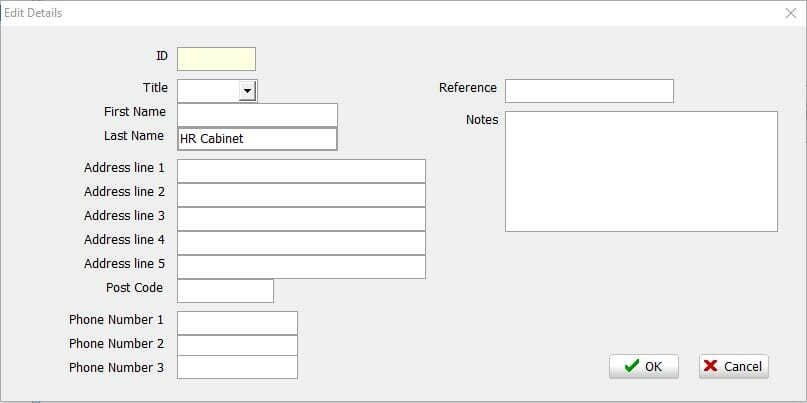Click the Post Code field

tap(225, 291)
